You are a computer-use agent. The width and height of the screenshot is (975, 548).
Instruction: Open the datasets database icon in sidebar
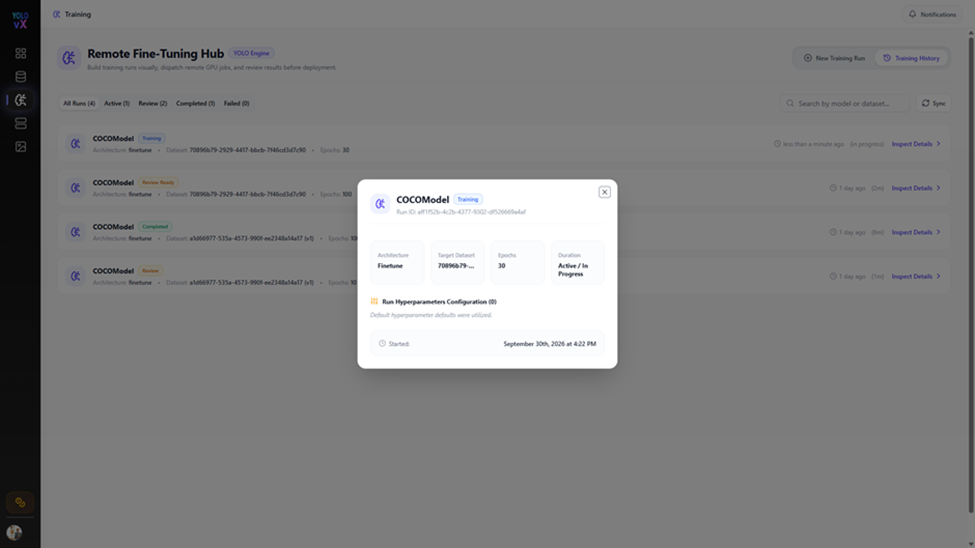pyautogui.click(x=21, y=77)
